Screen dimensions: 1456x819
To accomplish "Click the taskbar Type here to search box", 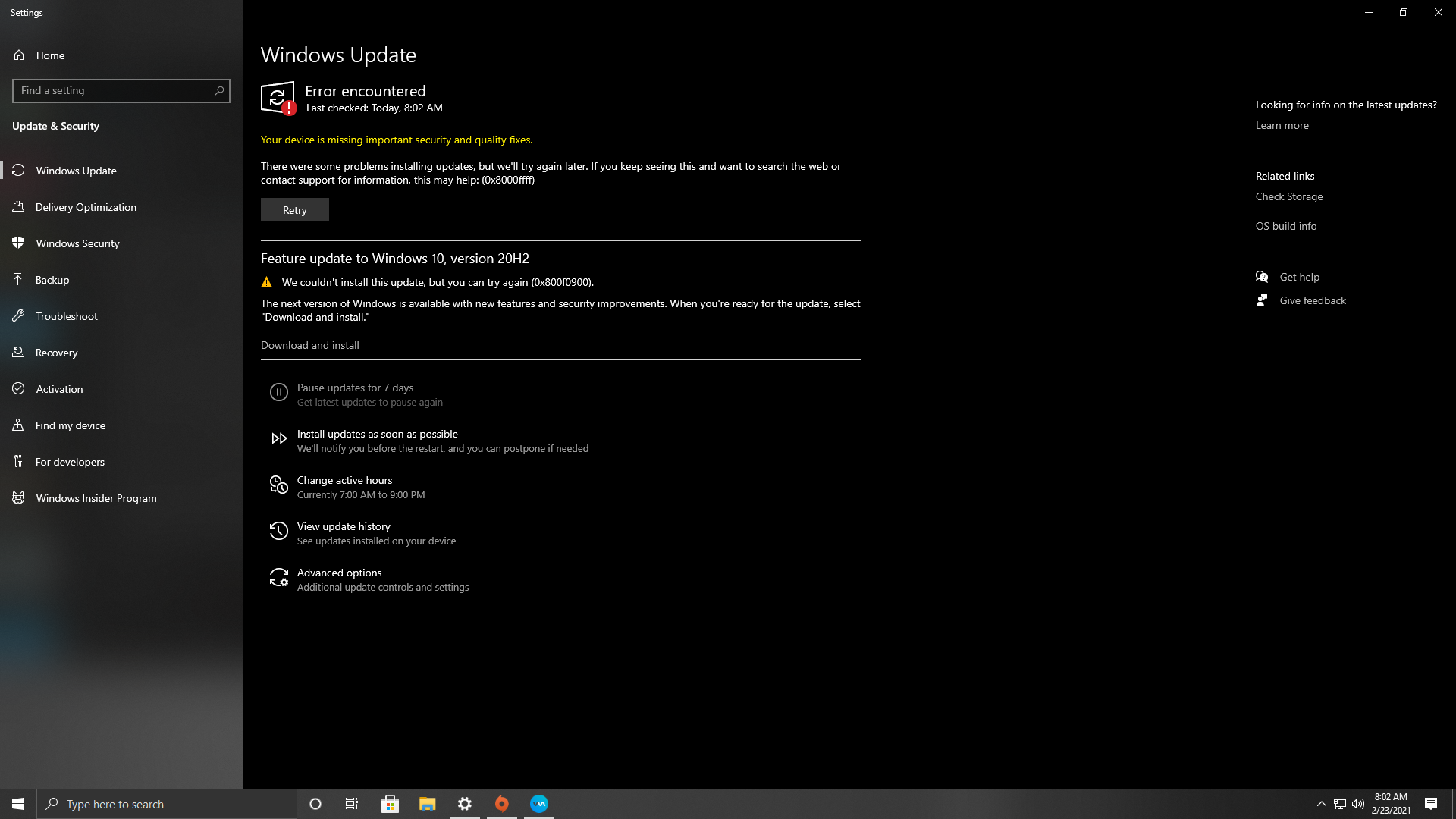I will [x=167, y=804].
